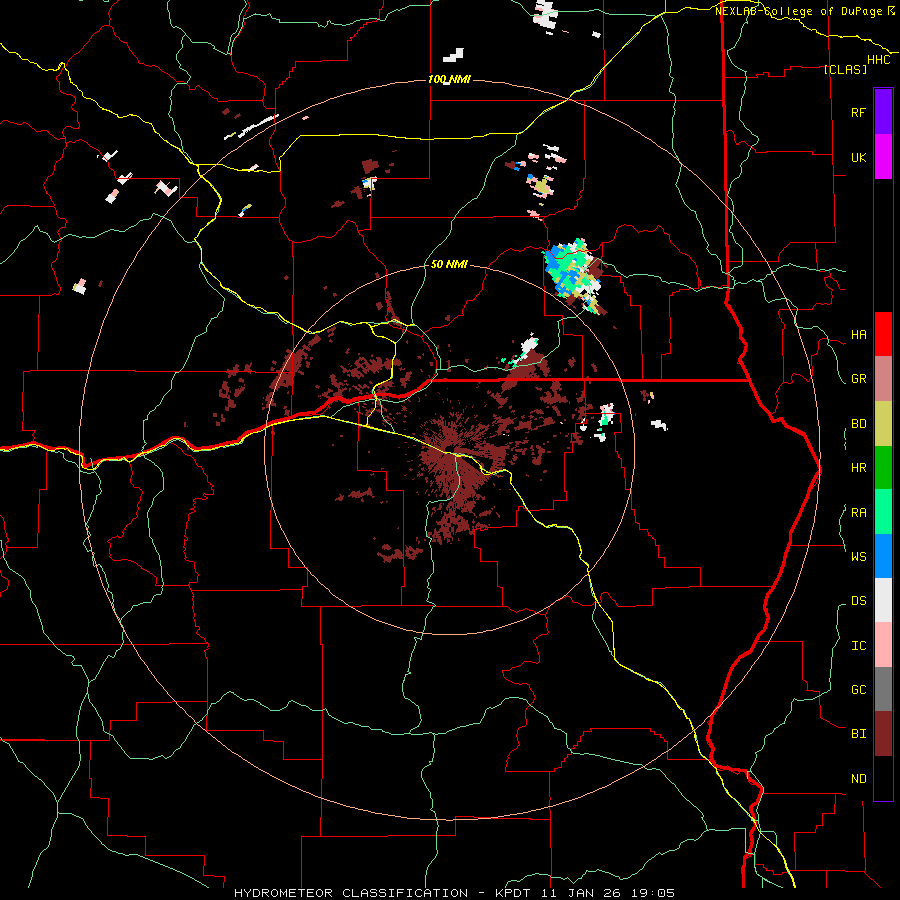Click the IC pink legend swatch
The image size is (900, 900).
[883, 645]
